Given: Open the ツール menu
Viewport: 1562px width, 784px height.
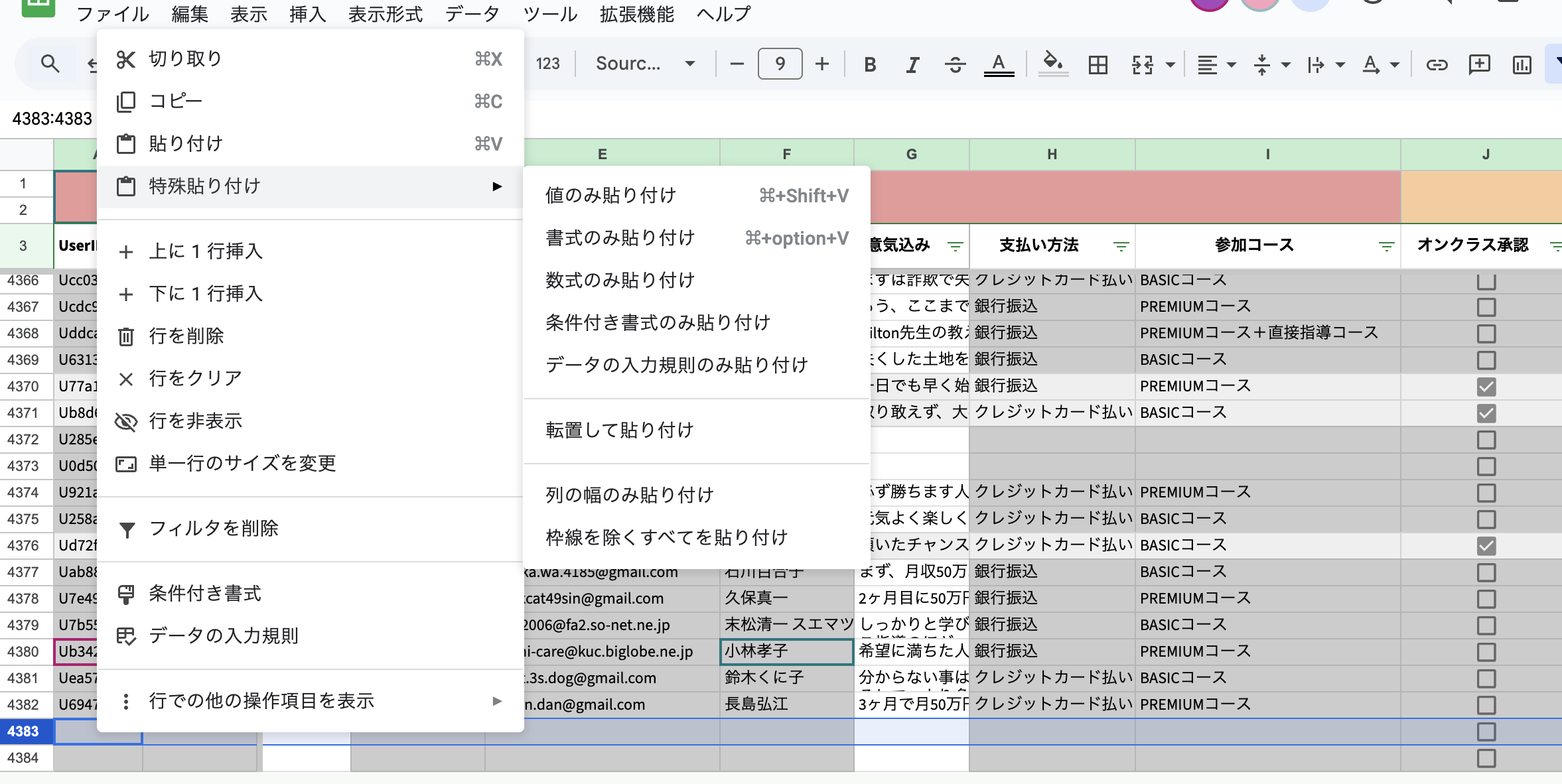Looking at the screenshot, I should coord(549,13).
